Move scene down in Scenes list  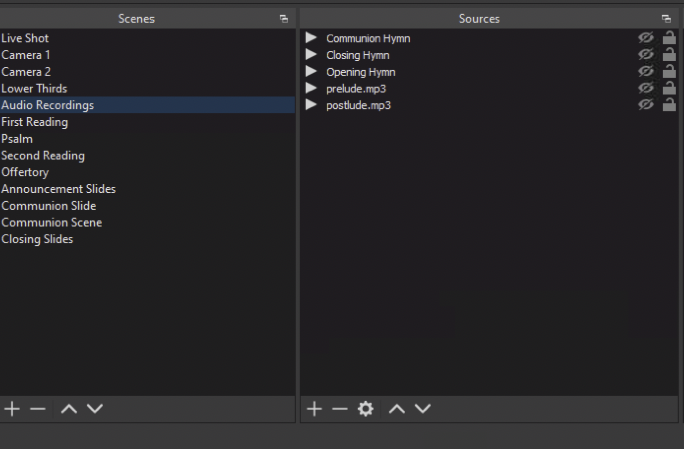95,409
